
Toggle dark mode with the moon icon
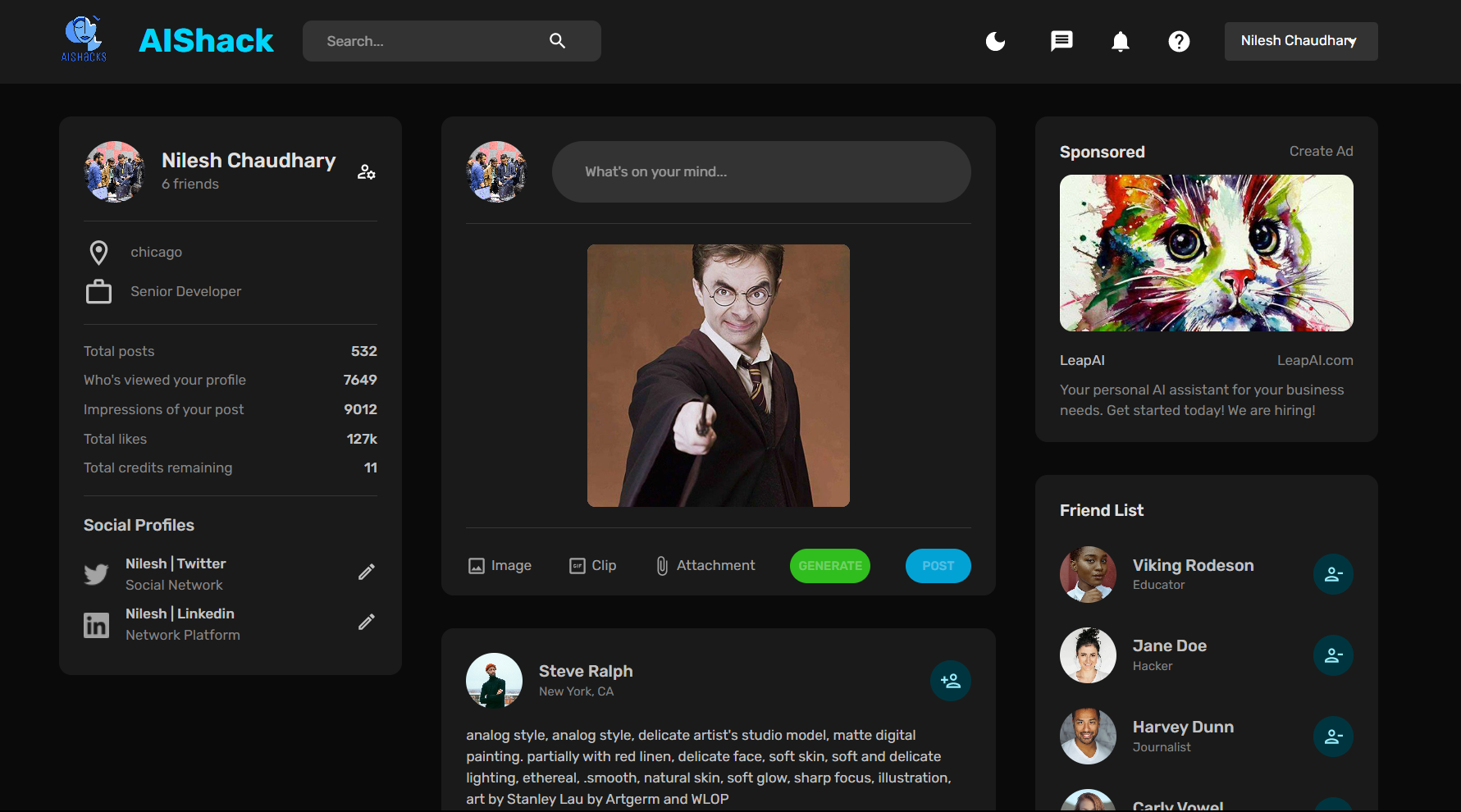pos(995,41)
